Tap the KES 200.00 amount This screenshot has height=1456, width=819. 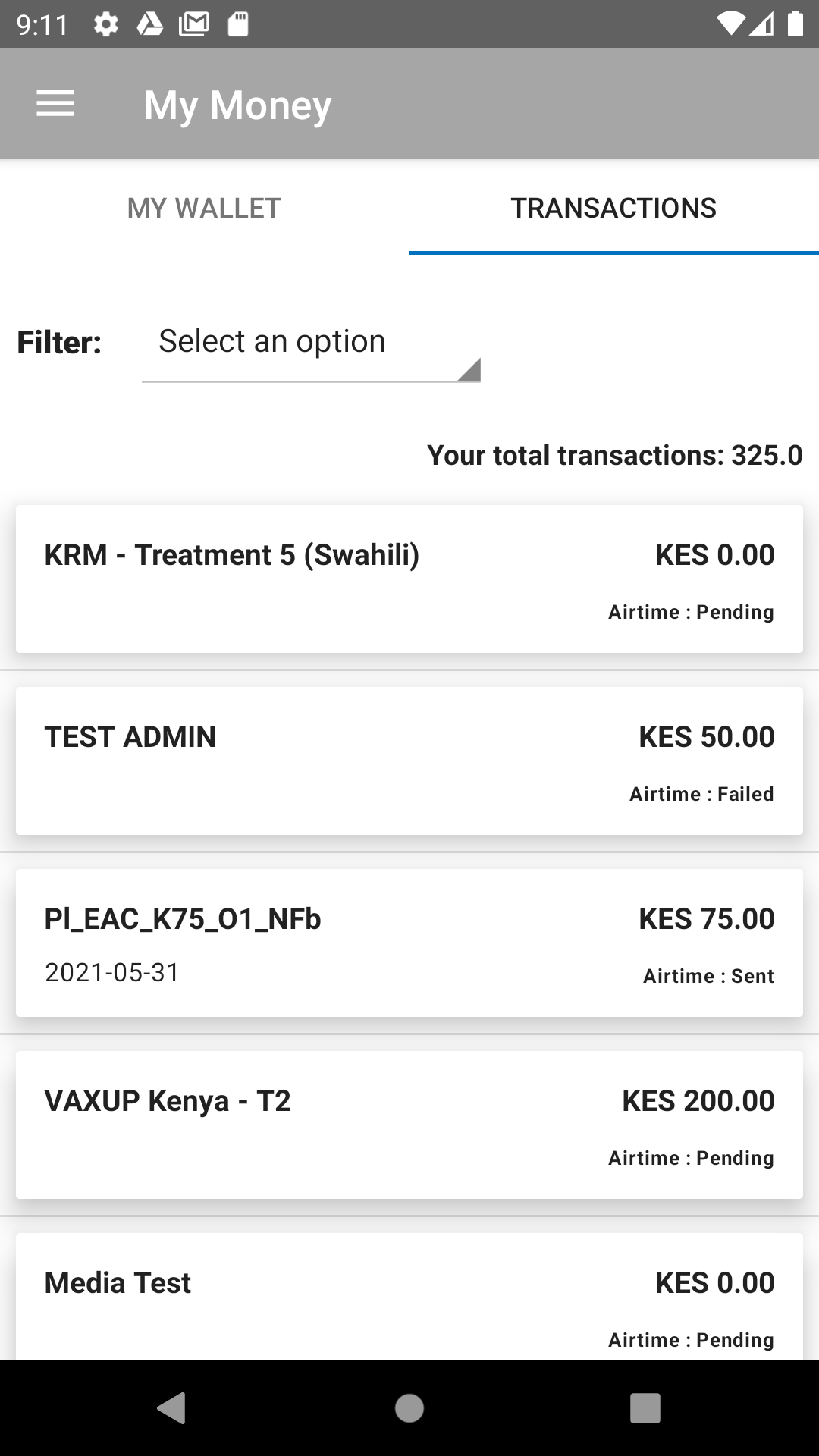698,1101
